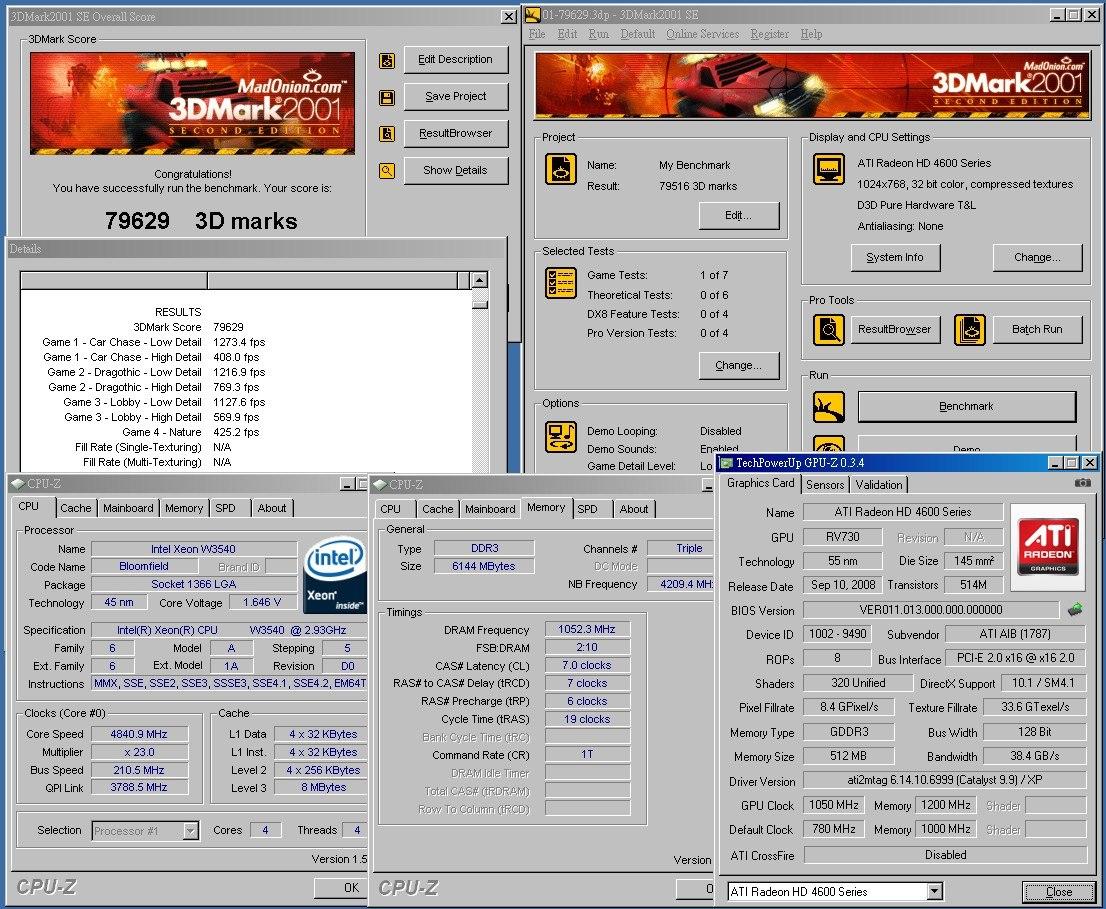Select Graphics Card tab in GPU-Z
Screen dimensions: 1106x909
click(760, 483)
